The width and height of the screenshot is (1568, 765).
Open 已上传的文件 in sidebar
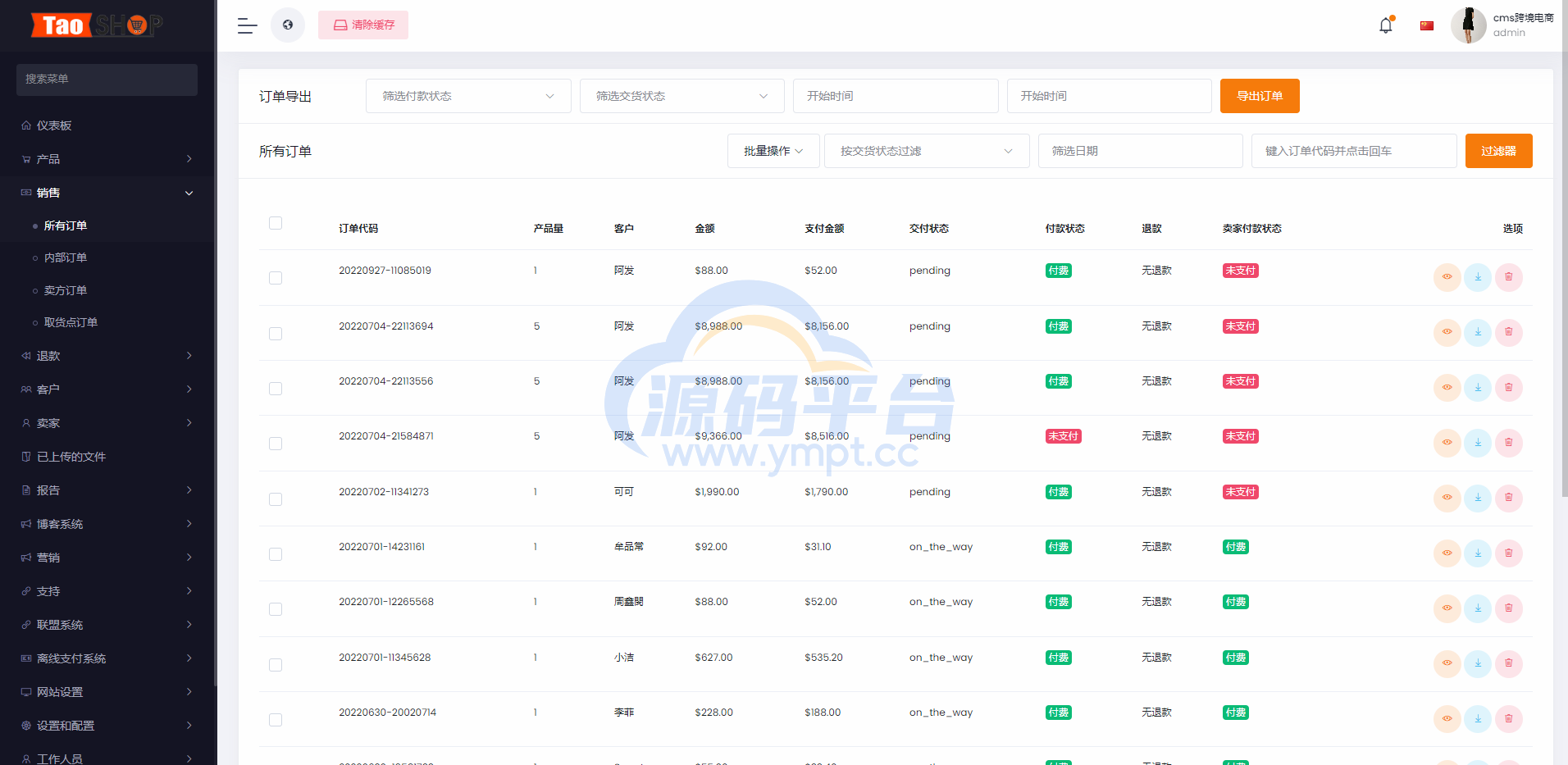pos(107,457)
